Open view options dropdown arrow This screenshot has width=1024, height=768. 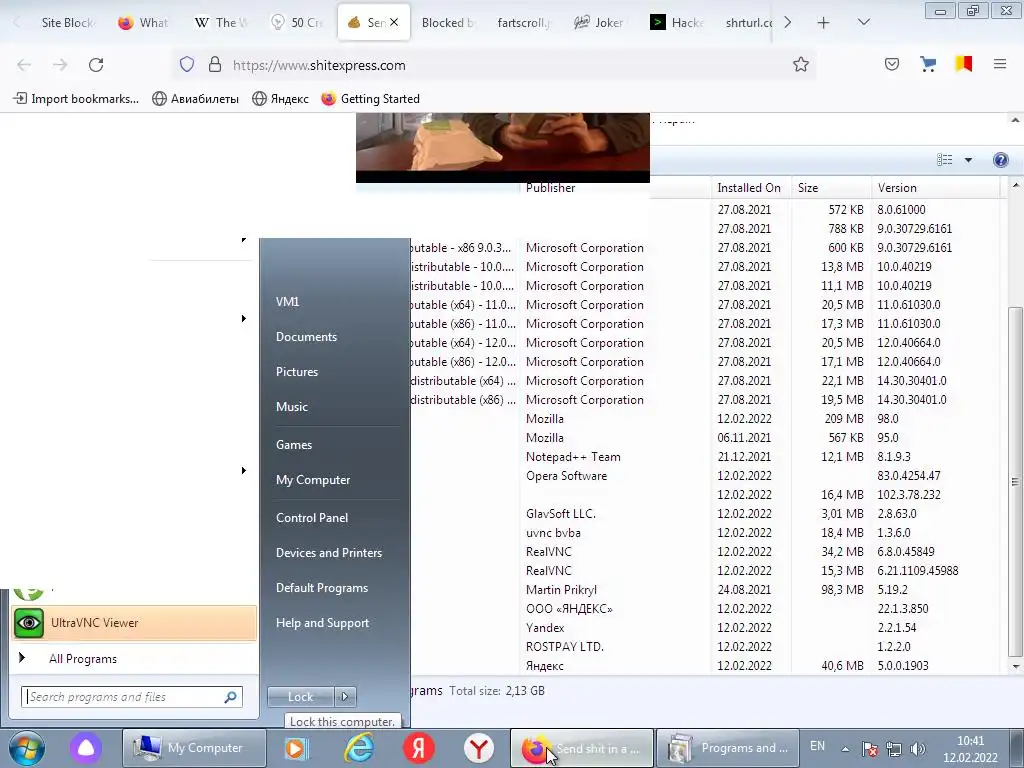[x=968, y=160]
